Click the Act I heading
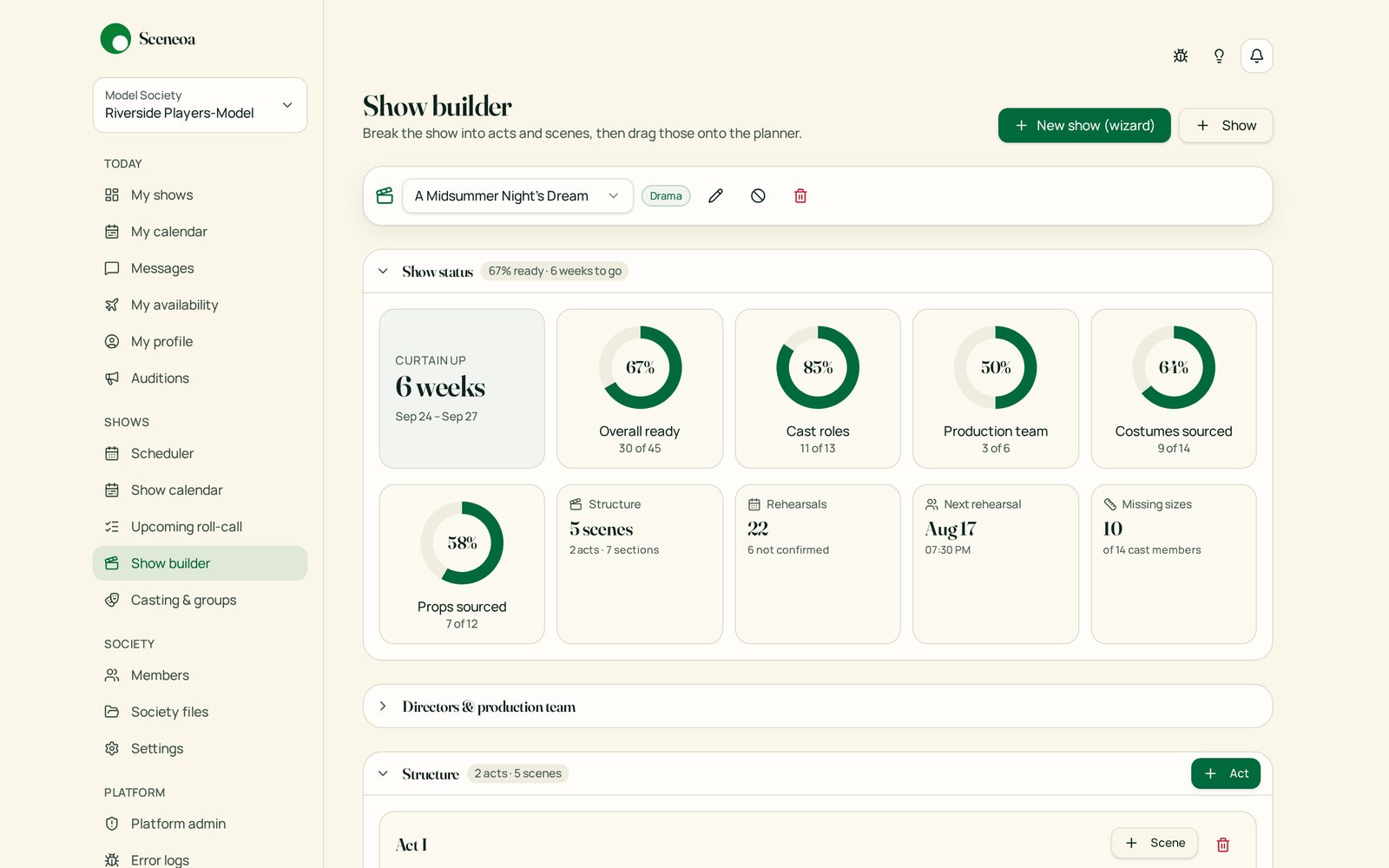The image size is (1389, 868). pyautogui.click(x=411, y=845)
